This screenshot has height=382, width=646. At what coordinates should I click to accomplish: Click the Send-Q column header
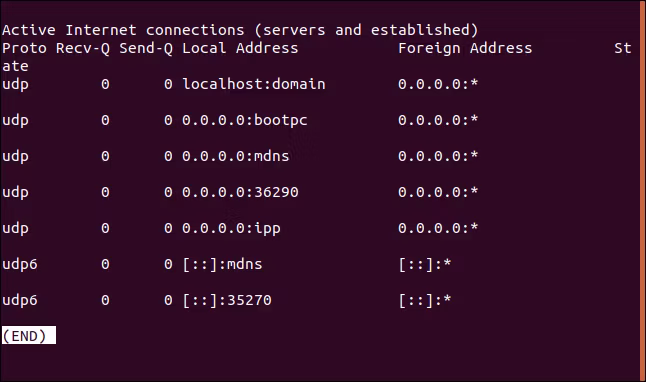point(146,48)
